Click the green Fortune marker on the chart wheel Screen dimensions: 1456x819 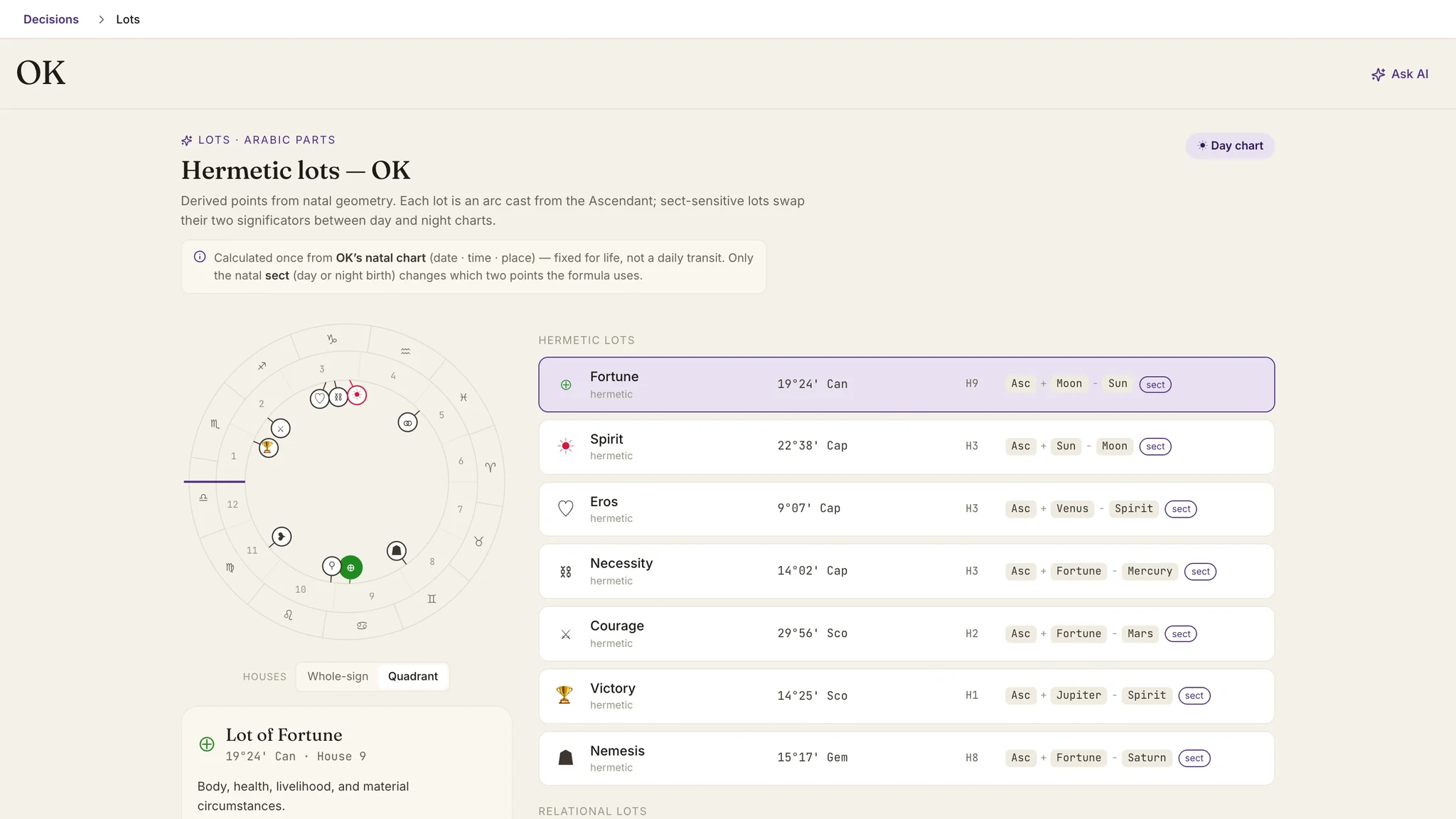[x=350, y=567]
